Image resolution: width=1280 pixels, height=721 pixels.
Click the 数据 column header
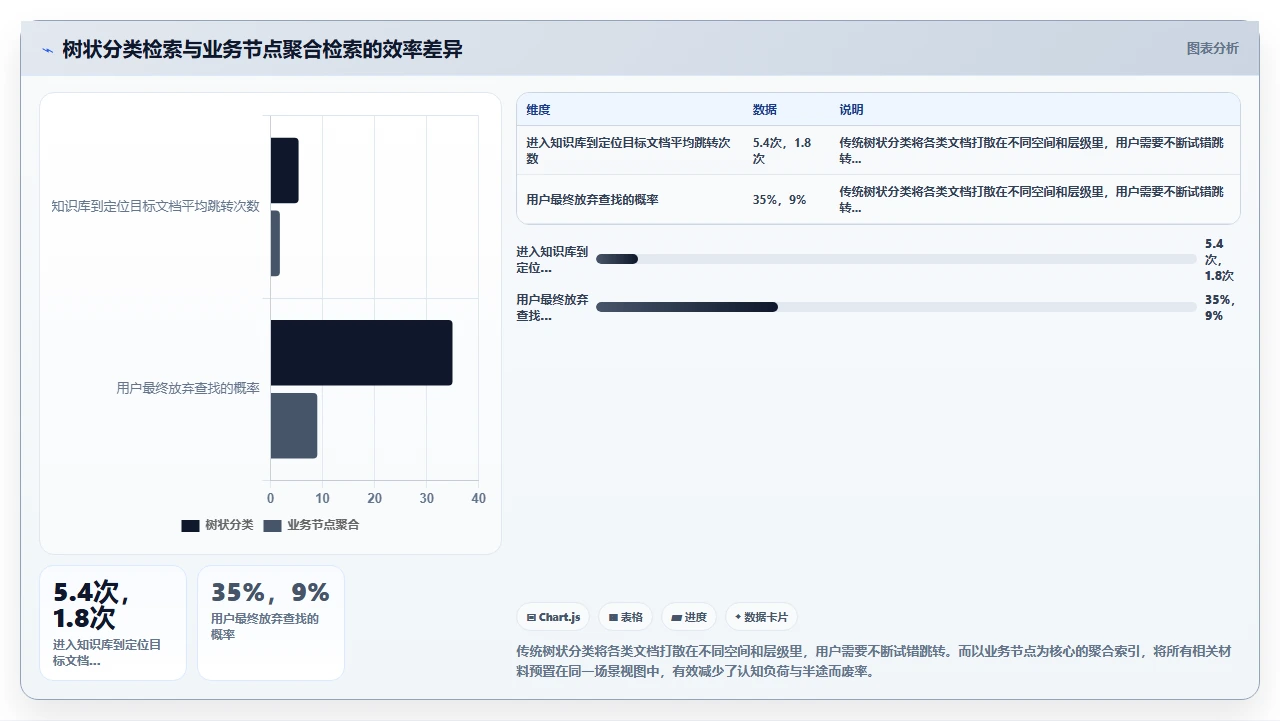(x=765, y=110)
